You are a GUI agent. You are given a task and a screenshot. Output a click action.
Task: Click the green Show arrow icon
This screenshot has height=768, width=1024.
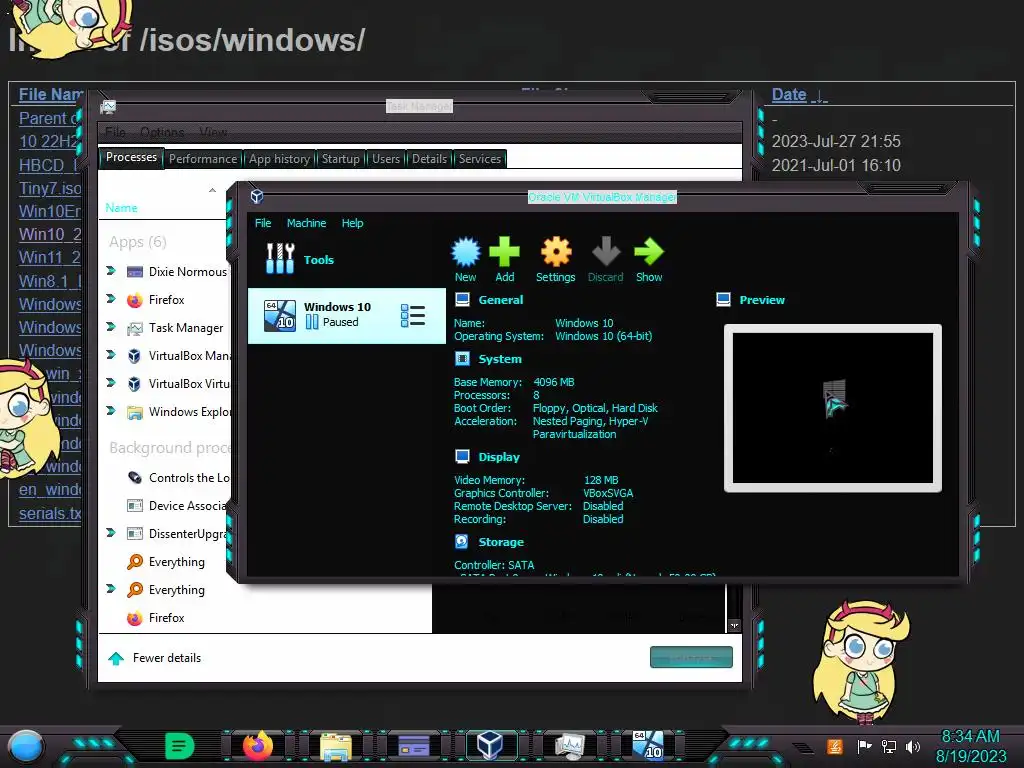point(648,252)
